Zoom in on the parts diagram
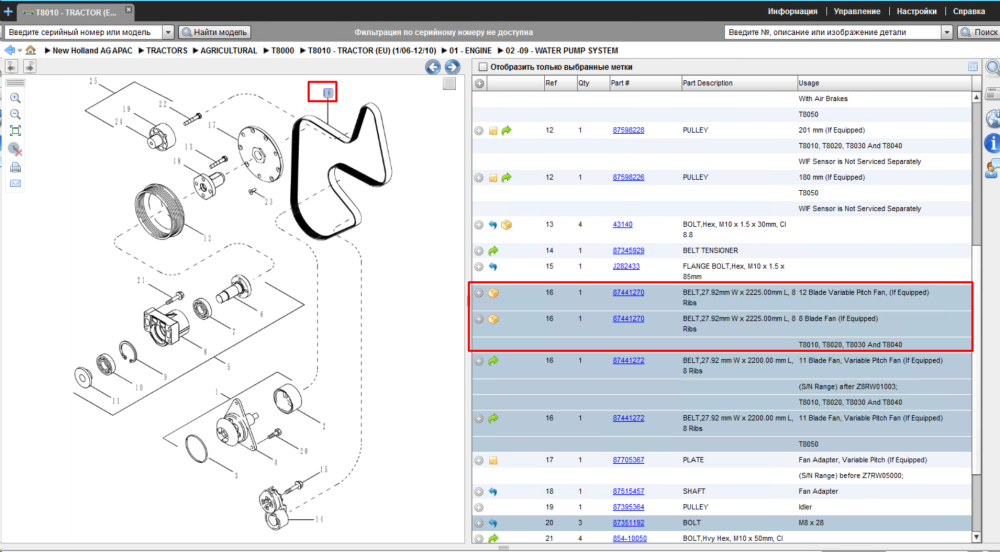Screen dimensions: 1000x552 coord(15,98)
